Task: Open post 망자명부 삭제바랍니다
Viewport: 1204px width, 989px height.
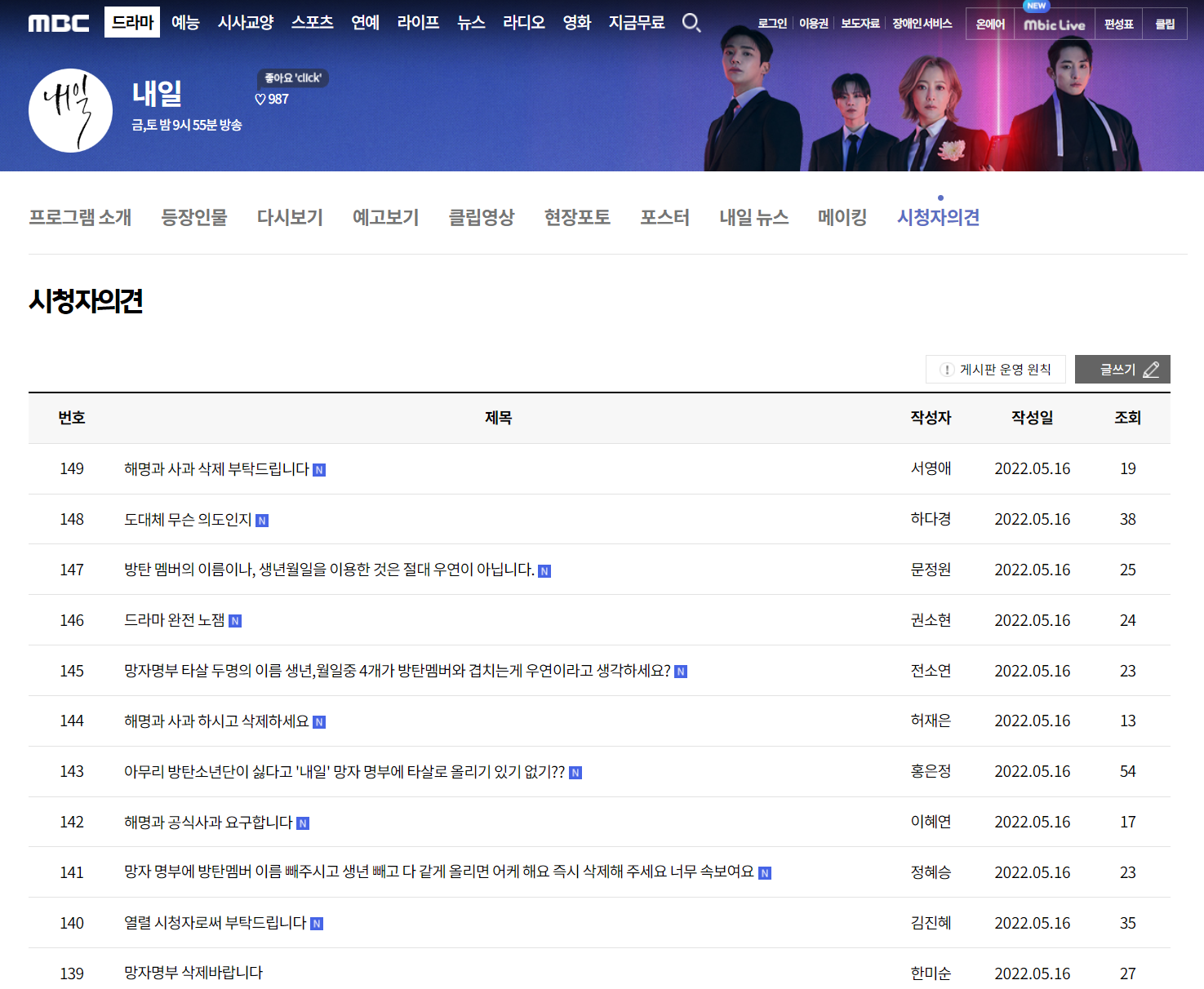Action: [x=193, y=973]
